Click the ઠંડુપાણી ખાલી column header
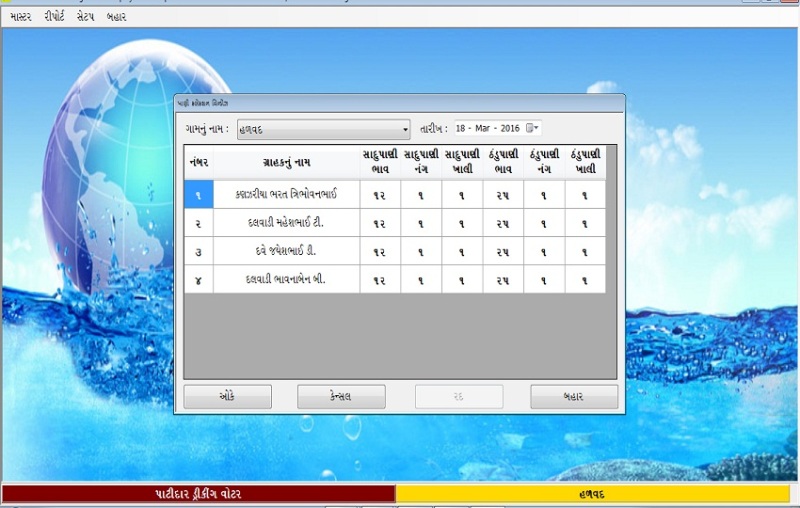 [585, 163]
